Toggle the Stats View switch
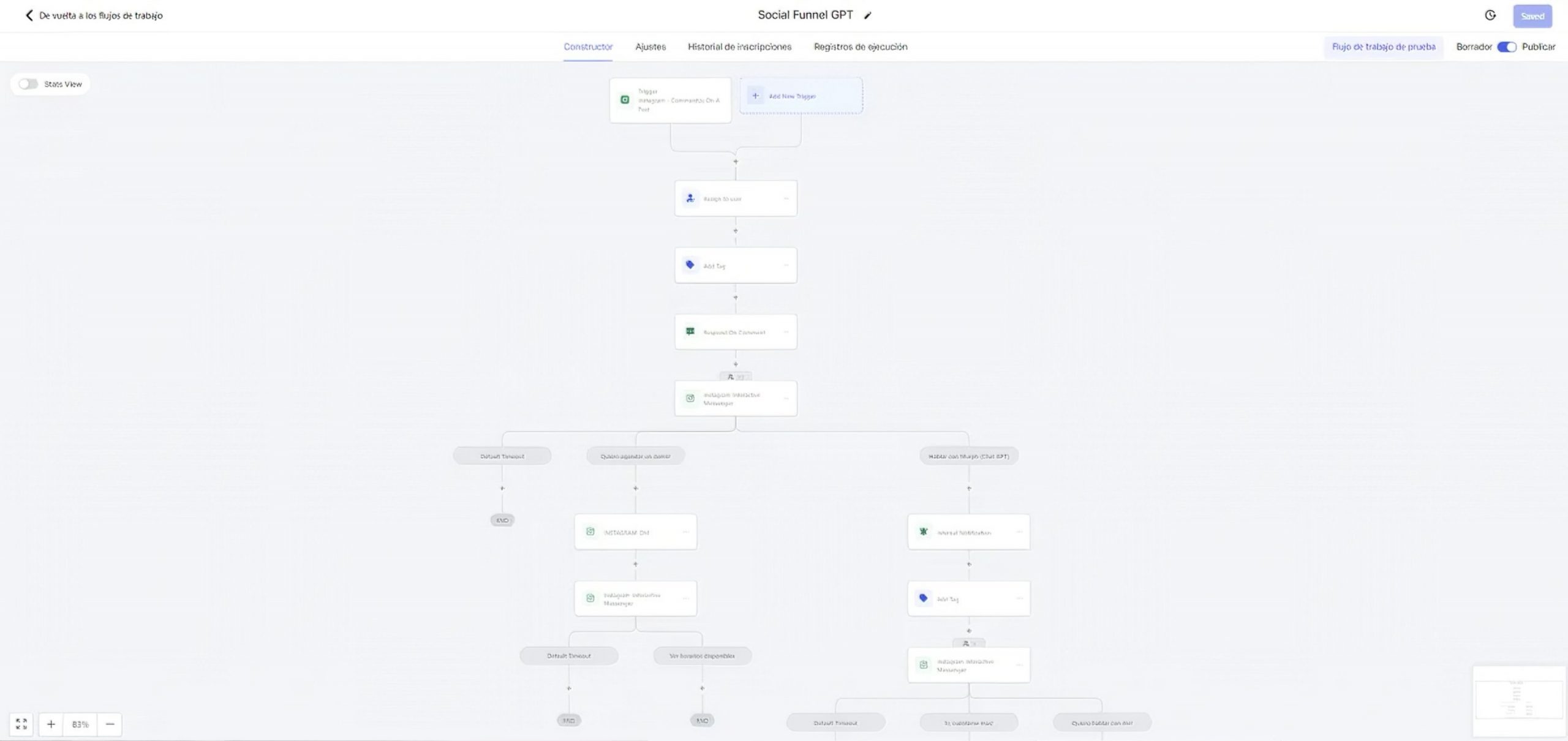Image resolution: width=1568 pixels, height=741 pixels. [x=28, y=84]
